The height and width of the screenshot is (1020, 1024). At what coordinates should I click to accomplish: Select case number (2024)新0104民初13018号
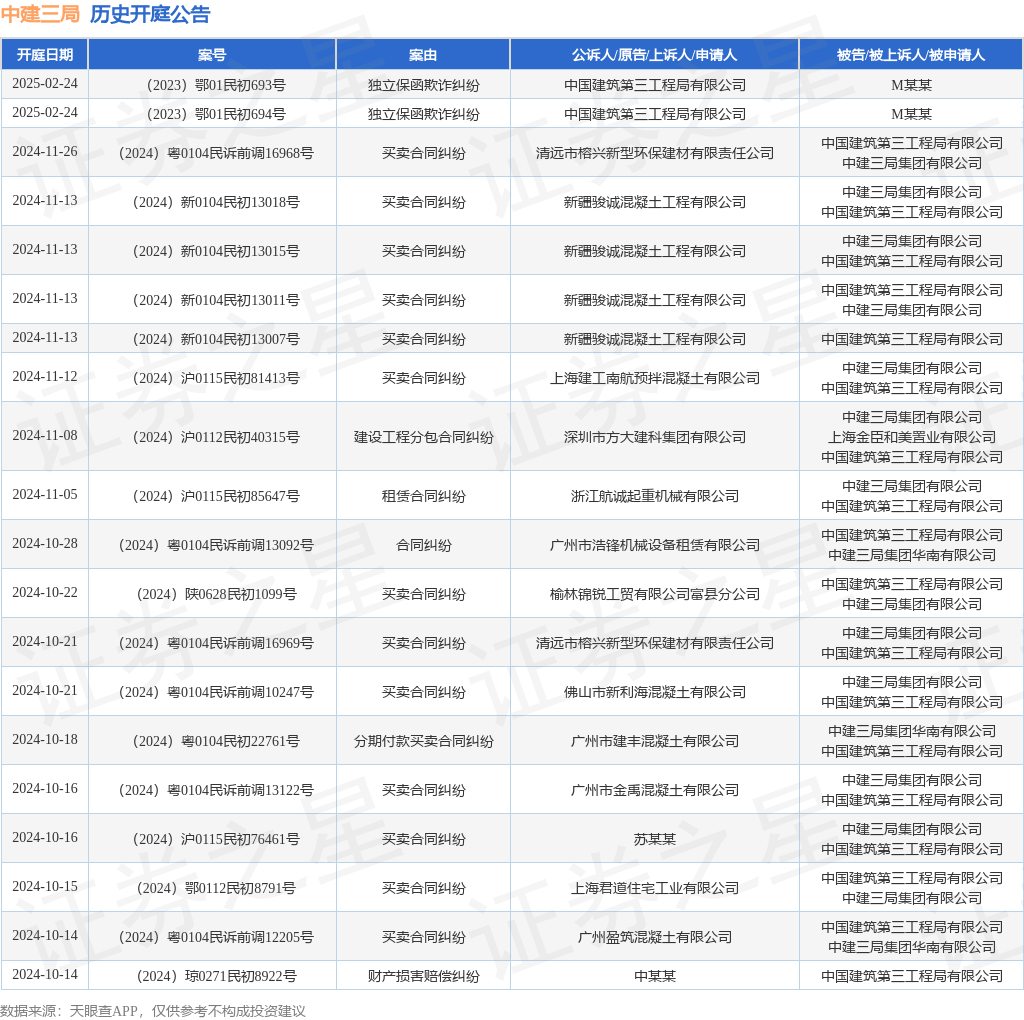(x=216, y=202)
